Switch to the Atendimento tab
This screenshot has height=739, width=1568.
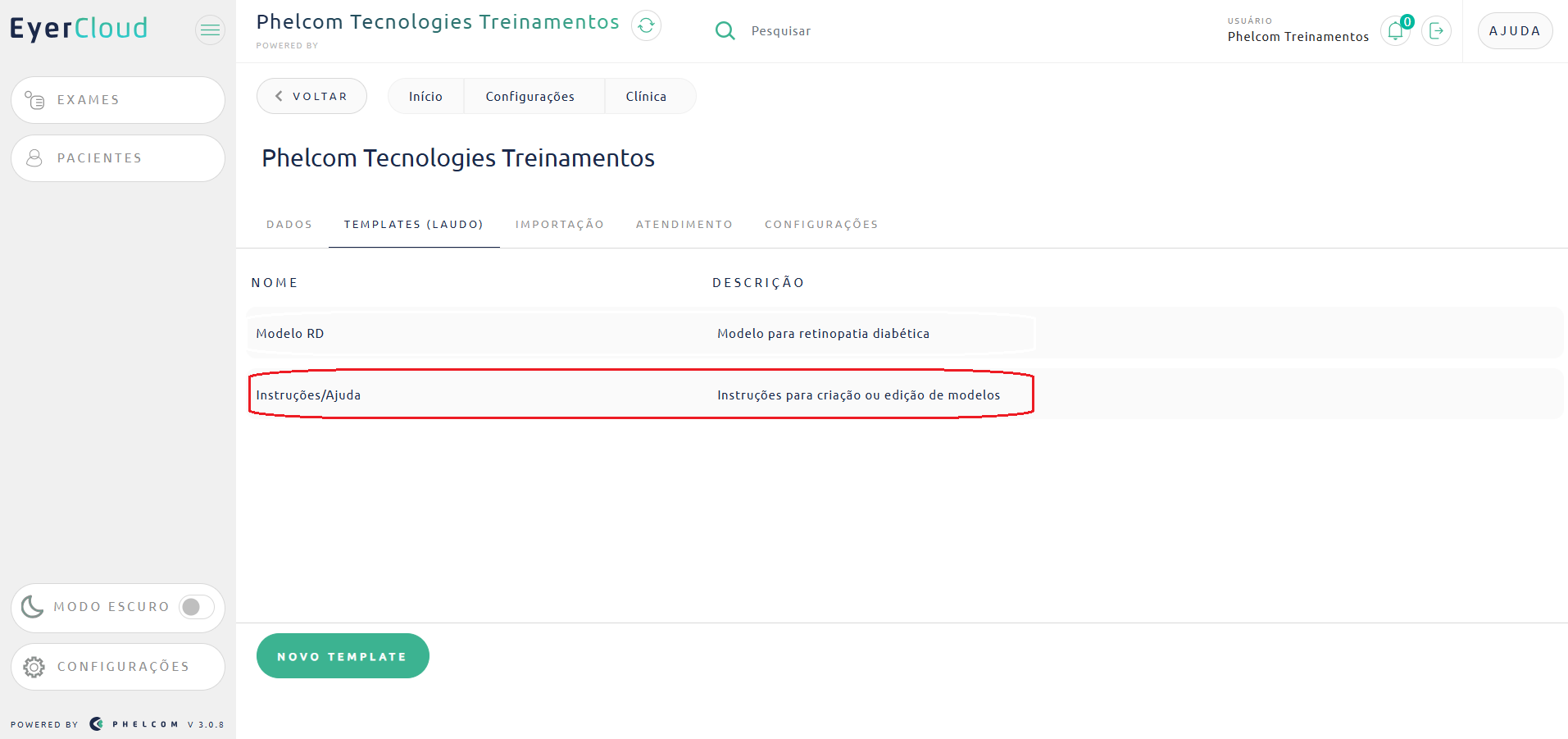click(684, 225)
